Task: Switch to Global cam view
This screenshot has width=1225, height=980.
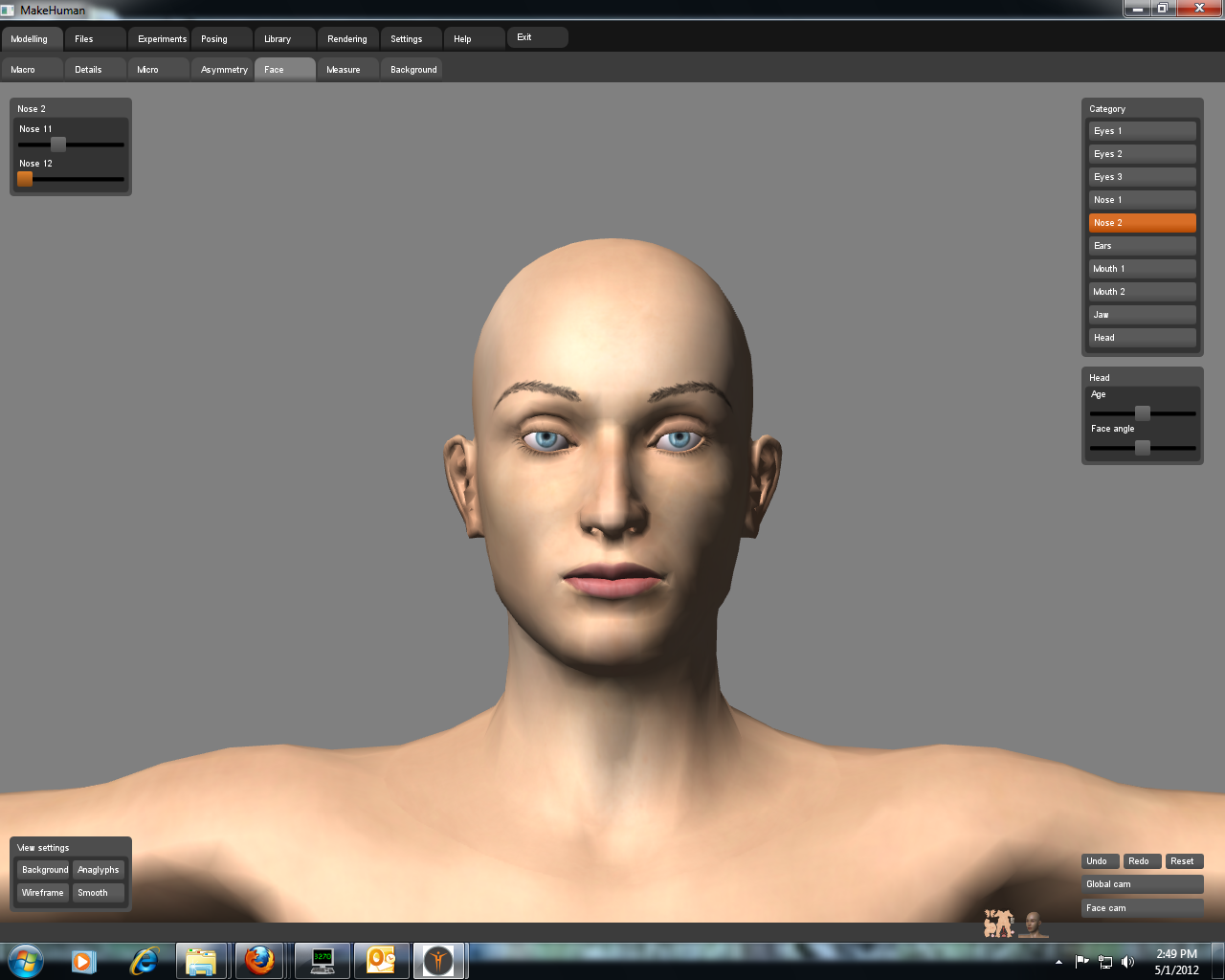Action: point(1143,884)
